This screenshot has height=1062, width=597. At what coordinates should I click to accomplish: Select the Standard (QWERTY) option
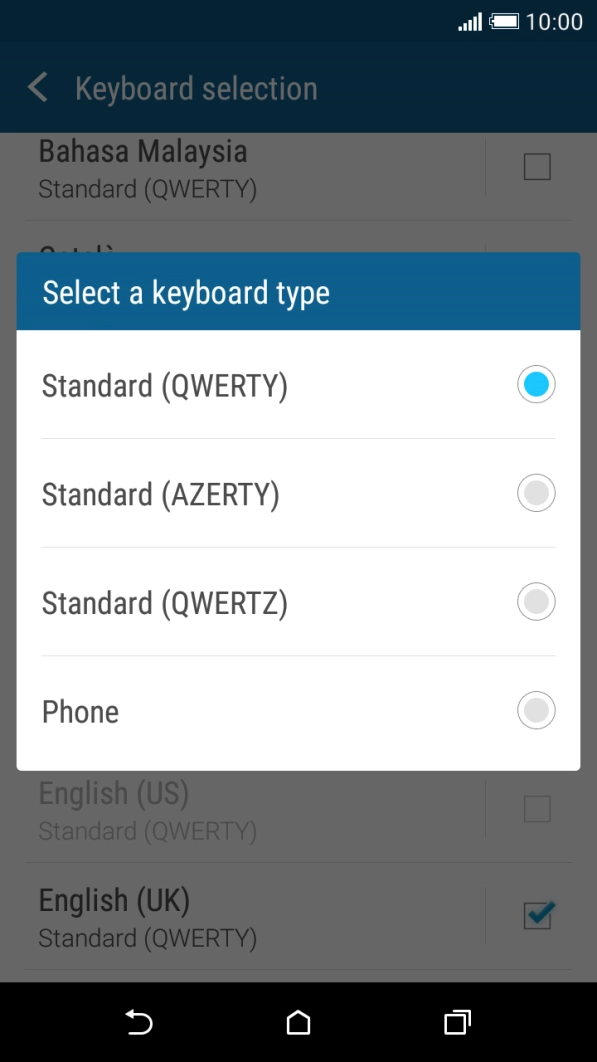[x=536, y=383]
